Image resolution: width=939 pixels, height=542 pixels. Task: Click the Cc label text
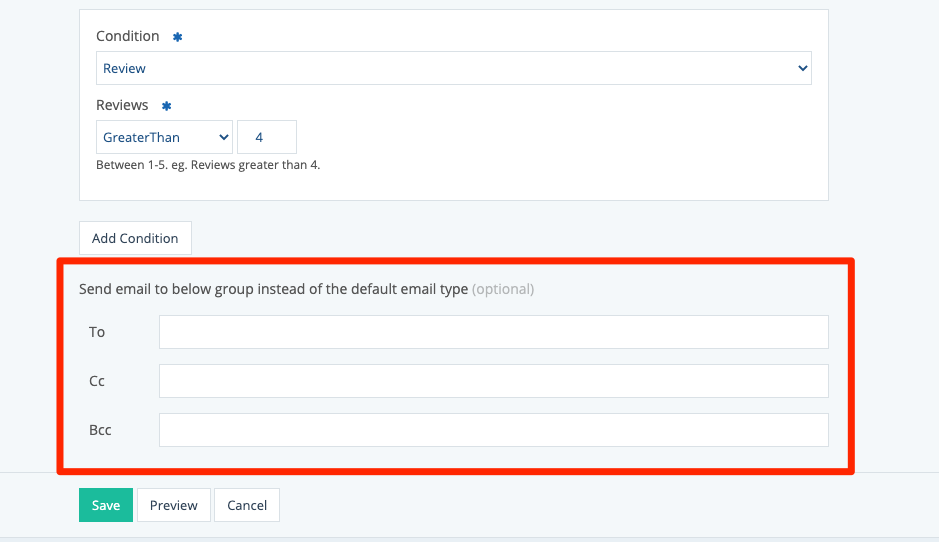[x=97, y=381]
